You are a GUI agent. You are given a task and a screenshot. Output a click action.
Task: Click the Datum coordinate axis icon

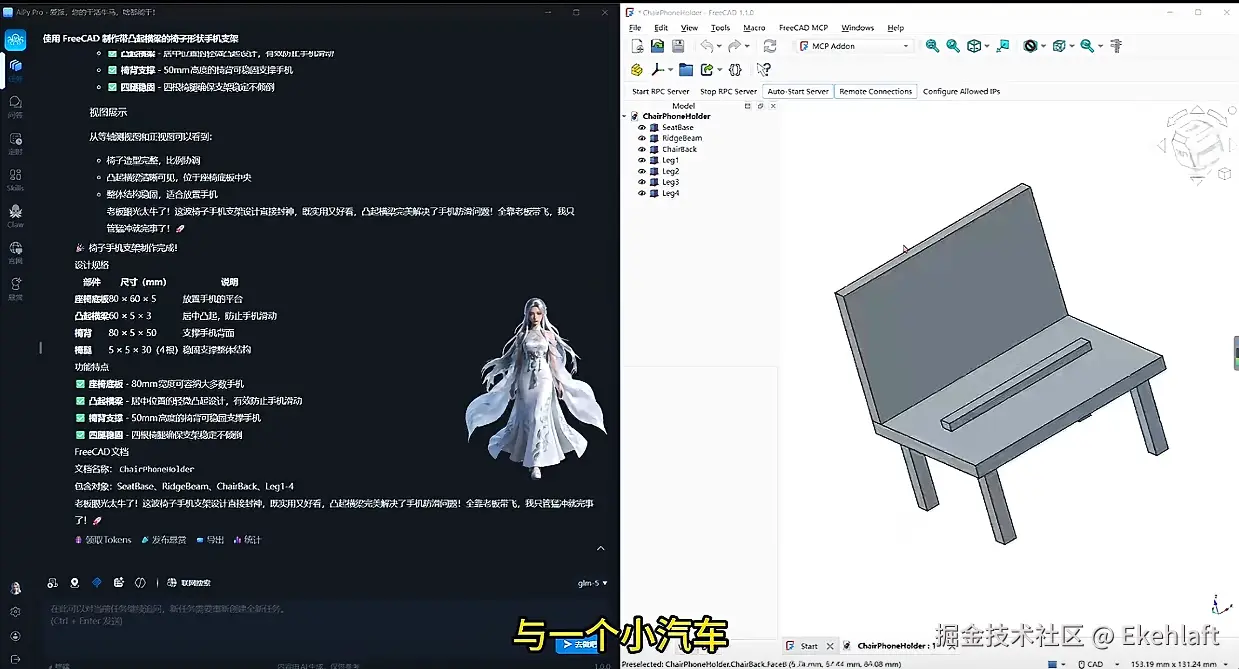point(657,70)
